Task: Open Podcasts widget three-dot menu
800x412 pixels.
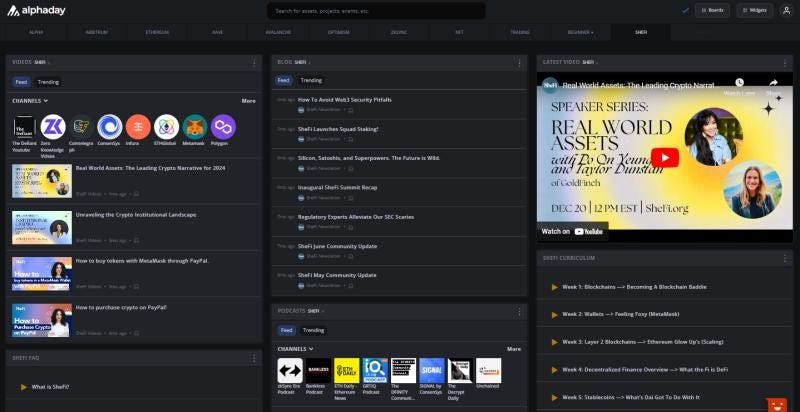Action: (519, 311)
